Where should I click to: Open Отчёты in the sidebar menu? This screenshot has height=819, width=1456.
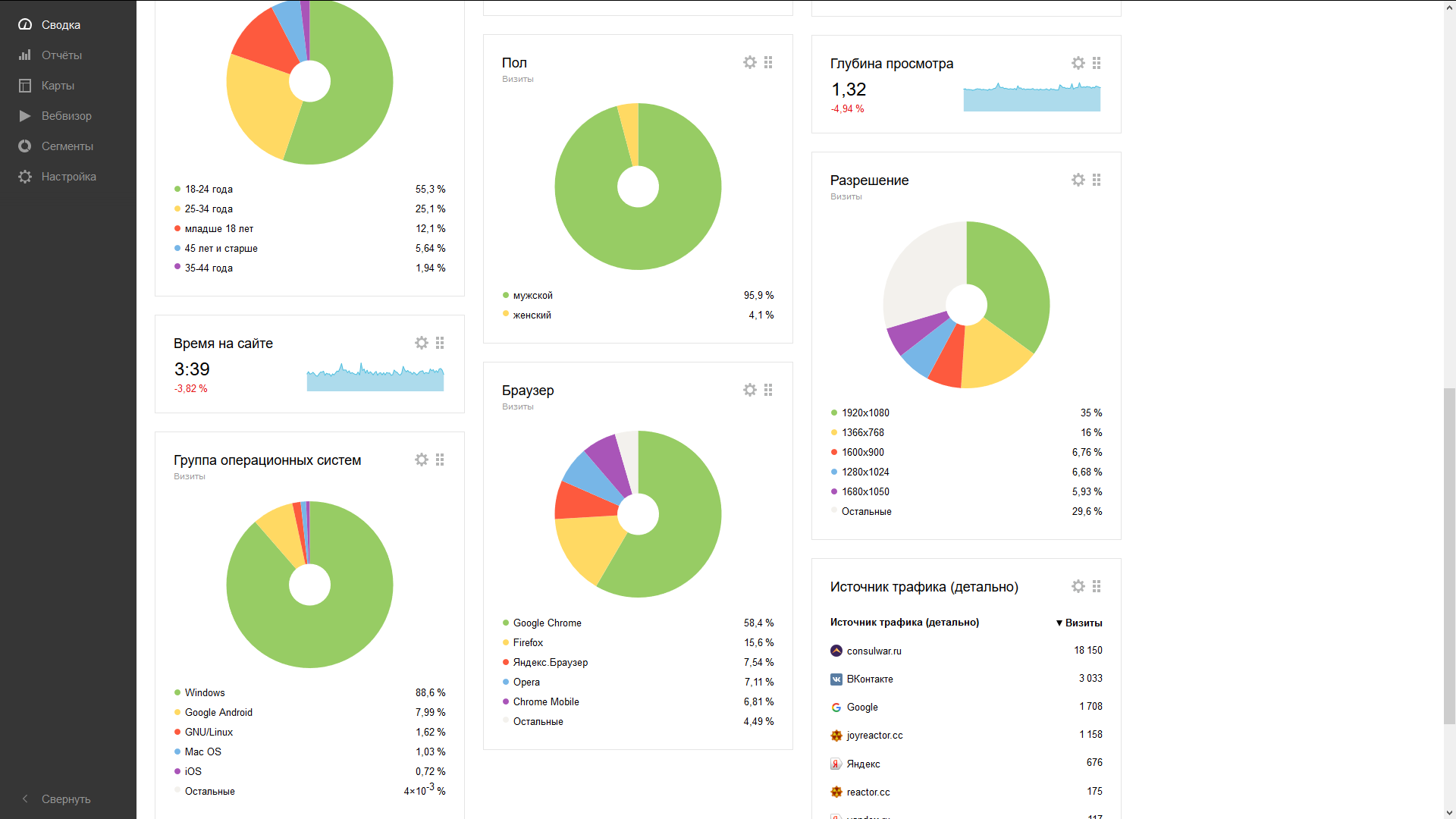61,55
